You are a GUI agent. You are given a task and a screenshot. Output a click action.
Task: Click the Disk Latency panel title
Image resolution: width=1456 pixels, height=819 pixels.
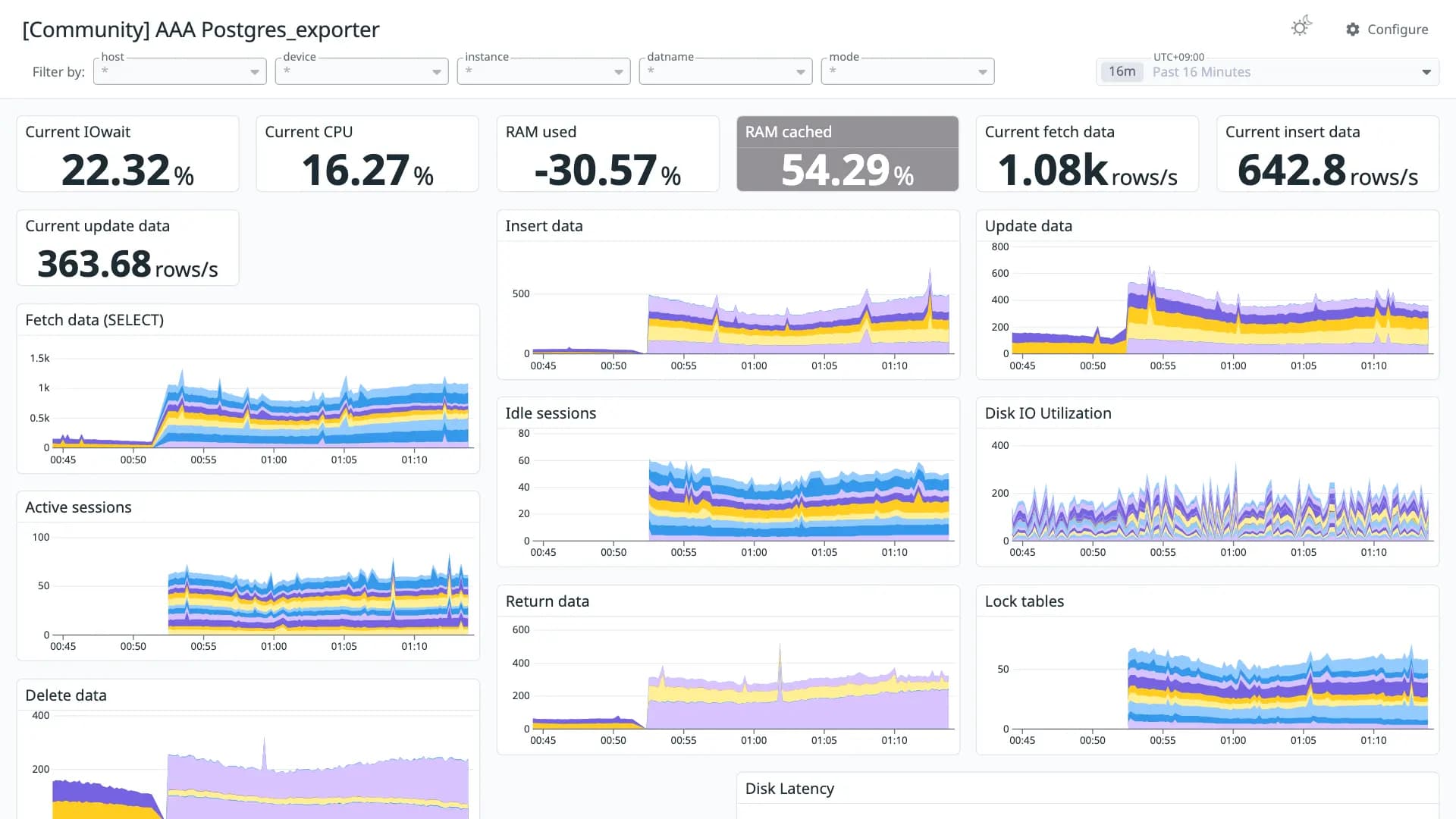(x=789, y=789)
